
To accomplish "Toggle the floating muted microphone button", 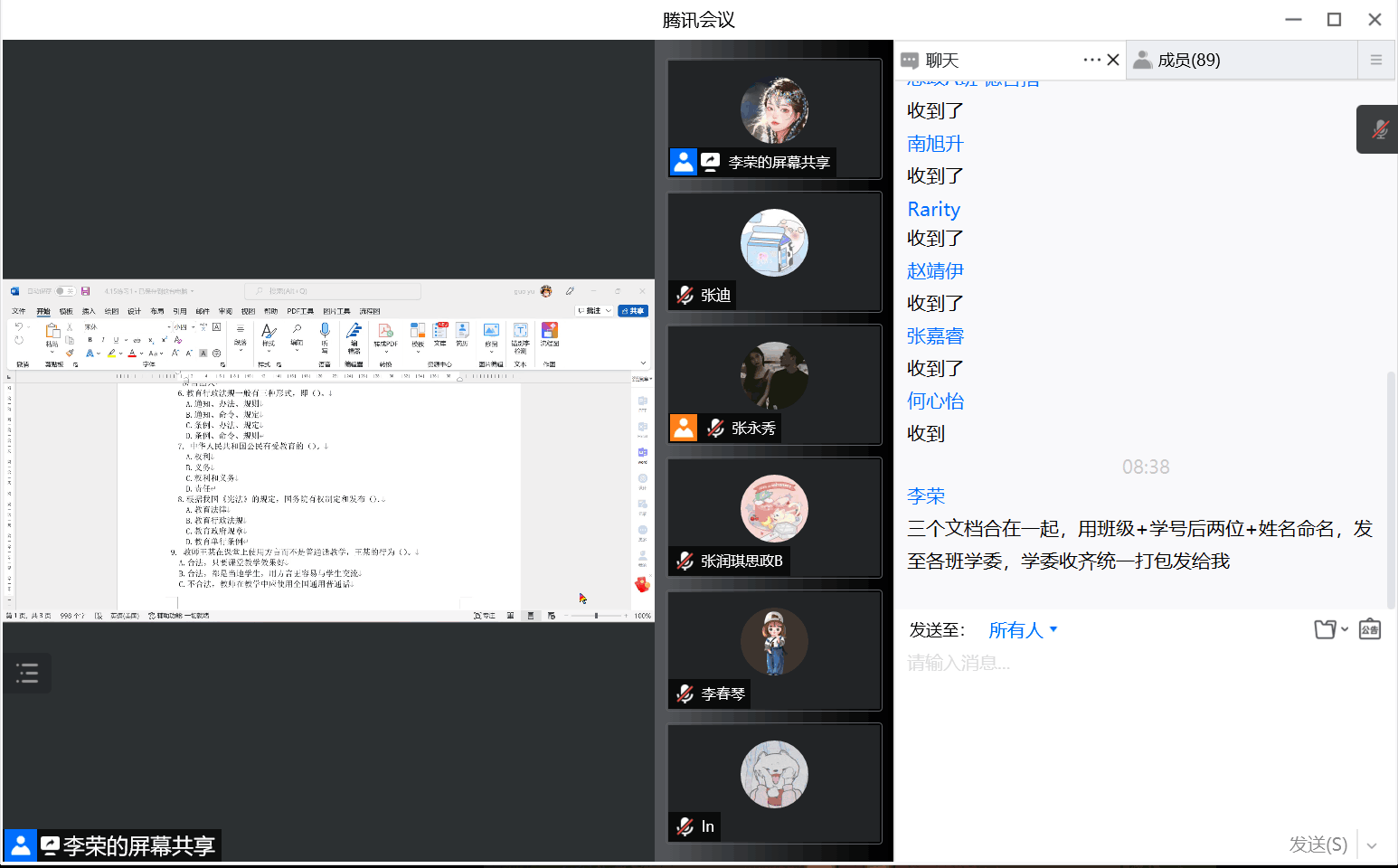I will click(x=1379, y=129).
